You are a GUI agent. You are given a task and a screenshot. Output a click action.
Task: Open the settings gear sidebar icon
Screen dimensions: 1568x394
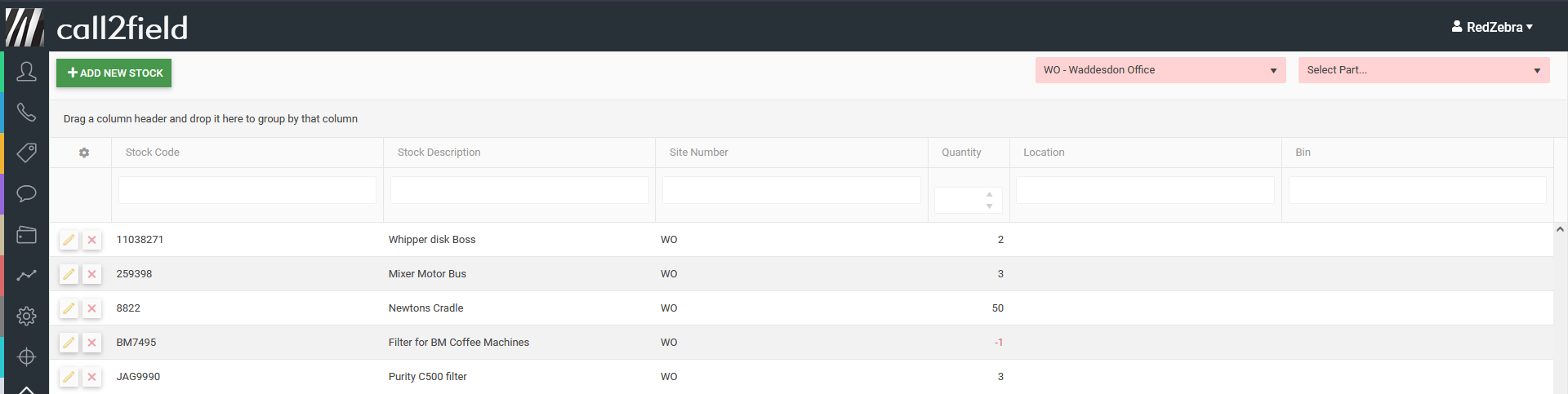click(x=26, y=316)
